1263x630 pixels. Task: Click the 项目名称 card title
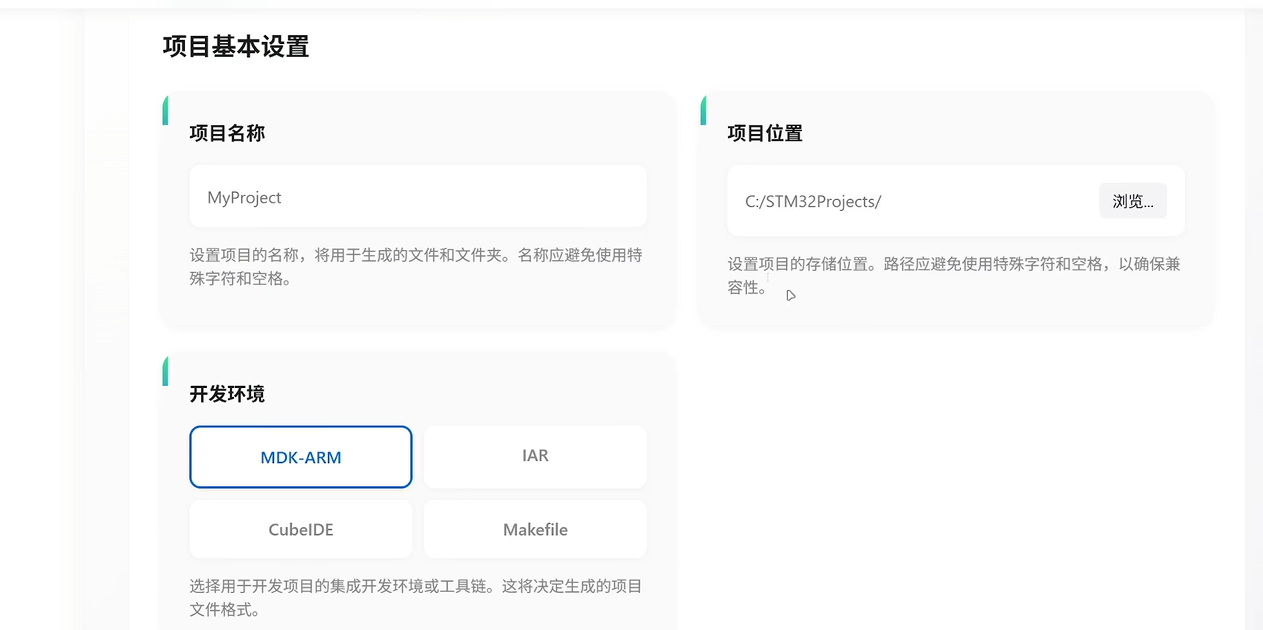(x=225, y=132)
